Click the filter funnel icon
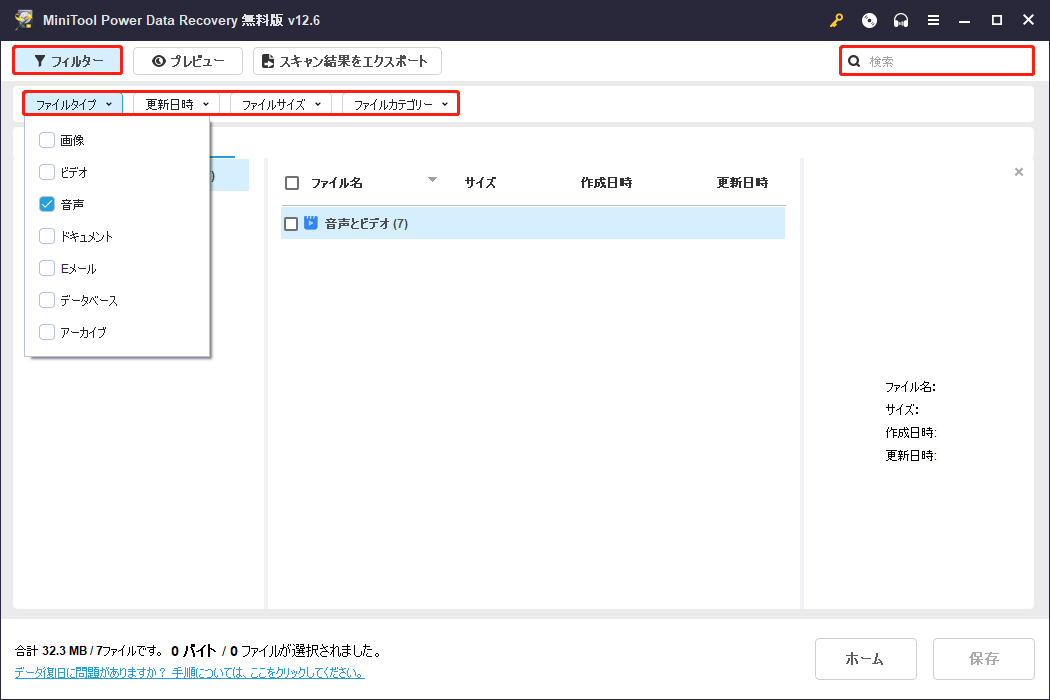Image resolution: width=1050 pixels, height=700 pixels. (x=40, y=60)
